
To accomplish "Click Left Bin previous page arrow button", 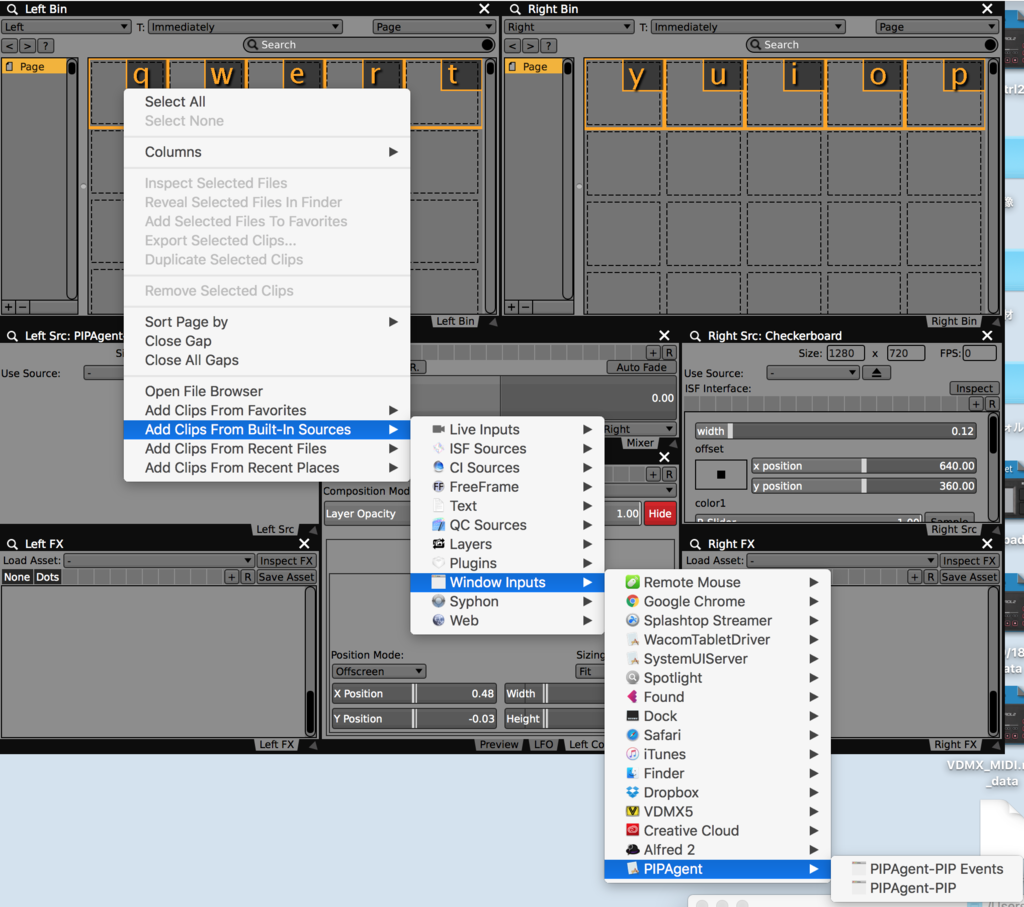I will click(9, 46).
